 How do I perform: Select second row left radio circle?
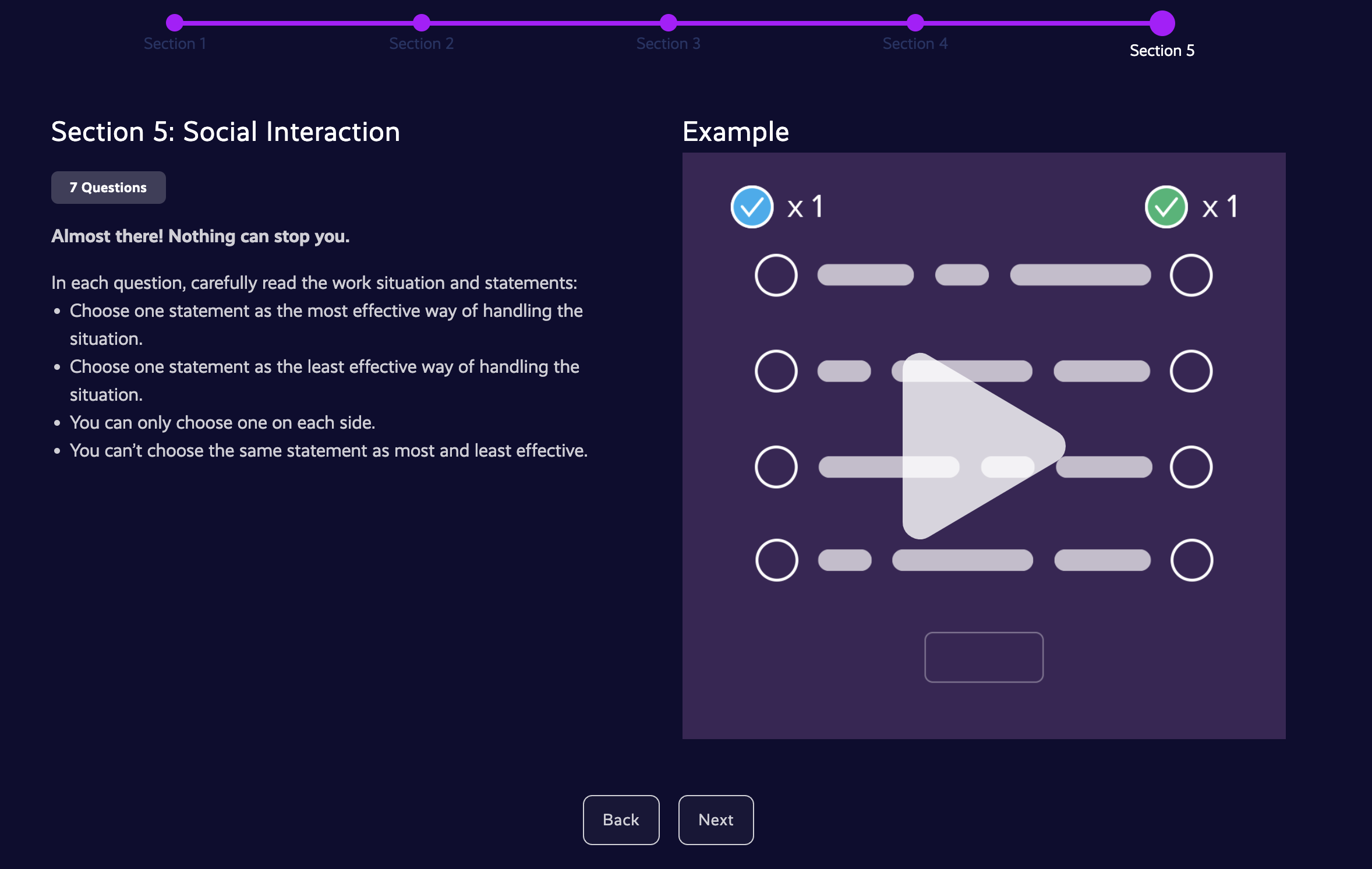pos(776,371)
